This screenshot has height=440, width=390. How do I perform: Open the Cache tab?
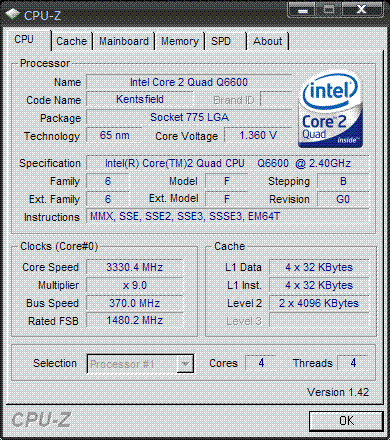(x=72, y=41)
